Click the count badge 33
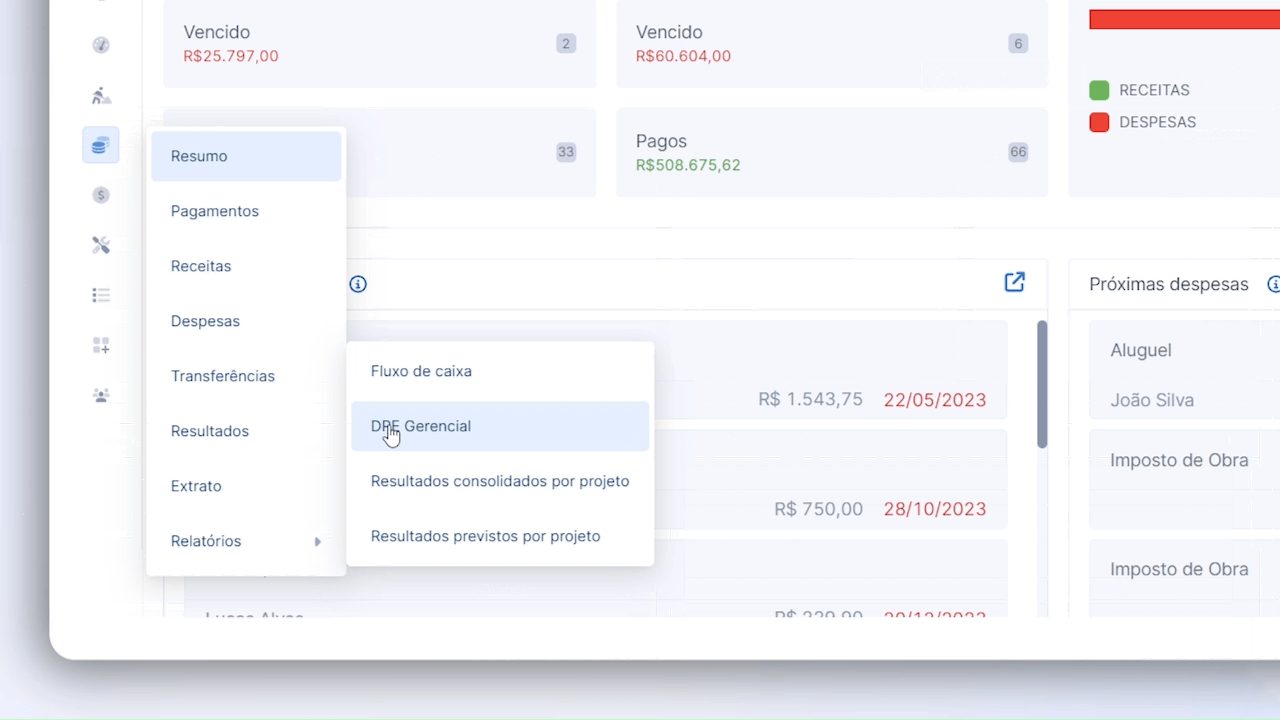This screenshot has width=1280, height=720. click(566, 152)
